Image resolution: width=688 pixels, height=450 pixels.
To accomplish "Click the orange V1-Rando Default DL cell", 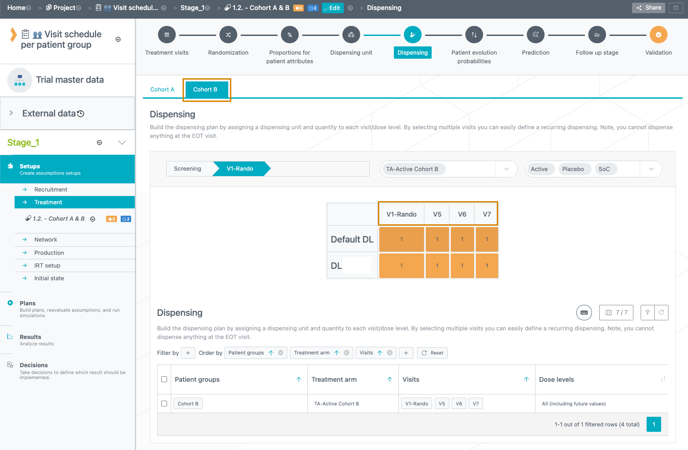I will click(x=401, y=240).
